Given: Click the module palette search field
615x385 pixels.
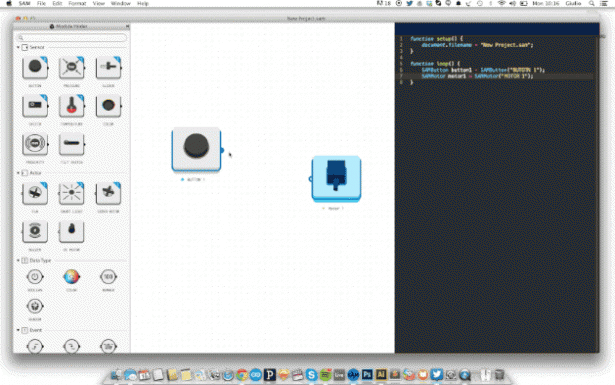Looking at the screenshot, I should click(71, 38).
